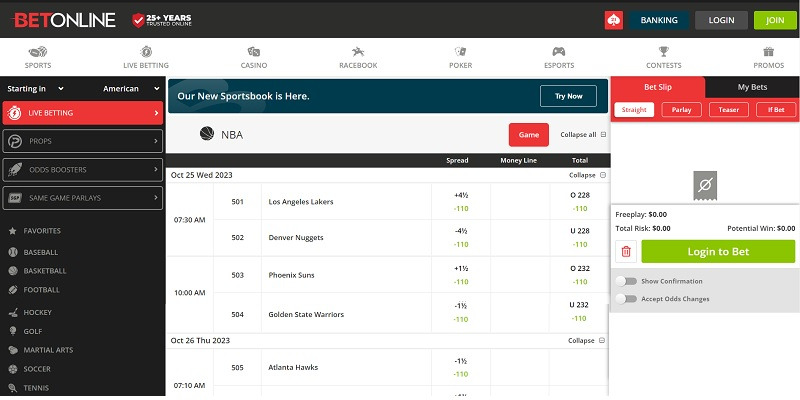Click the trash icon in bet slip
Viewport: 800px width, 400px height.
click(x=626, y=252)
